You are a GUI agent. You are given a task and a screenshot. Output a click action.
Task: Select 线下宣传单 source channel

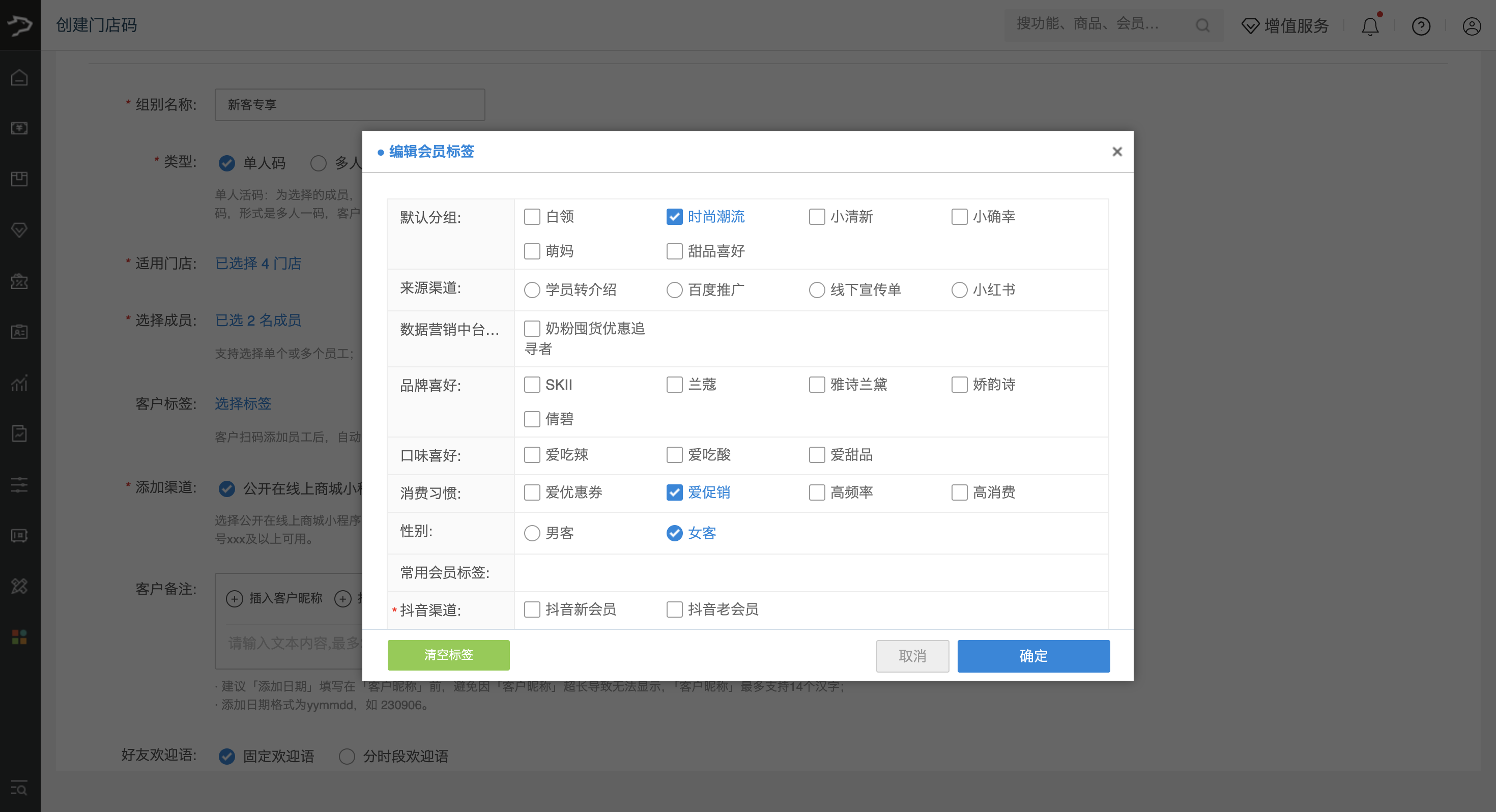(x=817, y=290)
